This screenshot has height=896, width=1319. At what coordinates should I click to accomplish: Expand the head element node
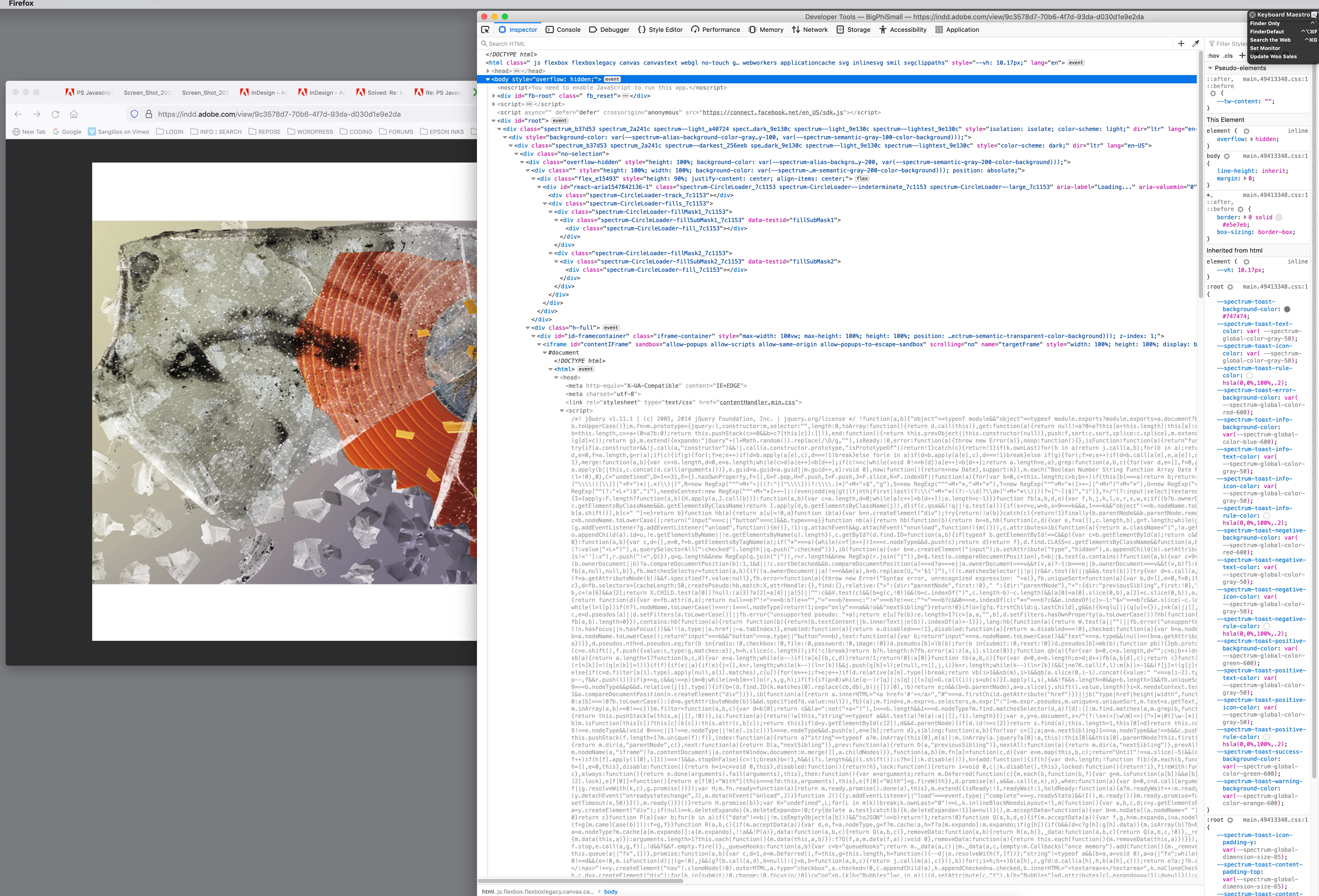488,71
